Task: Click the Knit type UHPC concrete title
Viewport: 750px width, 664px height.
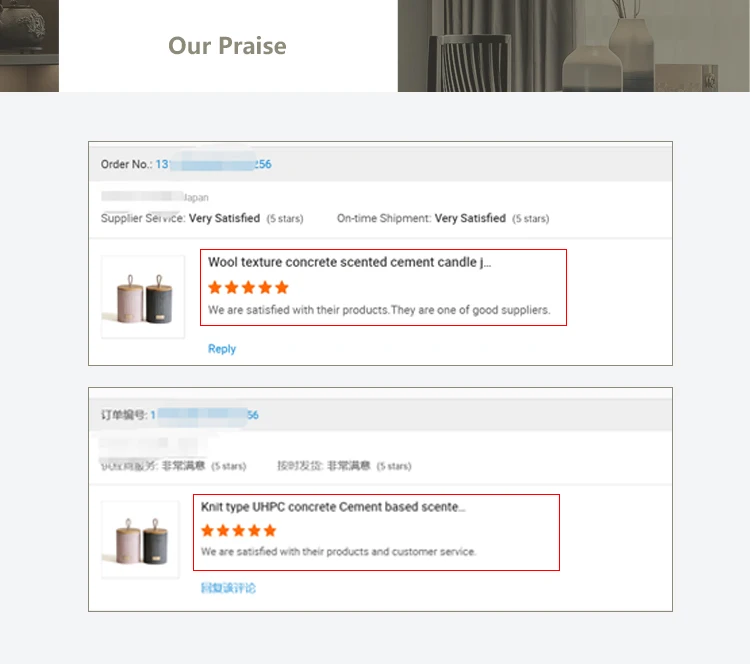Action: click(333, 507)
